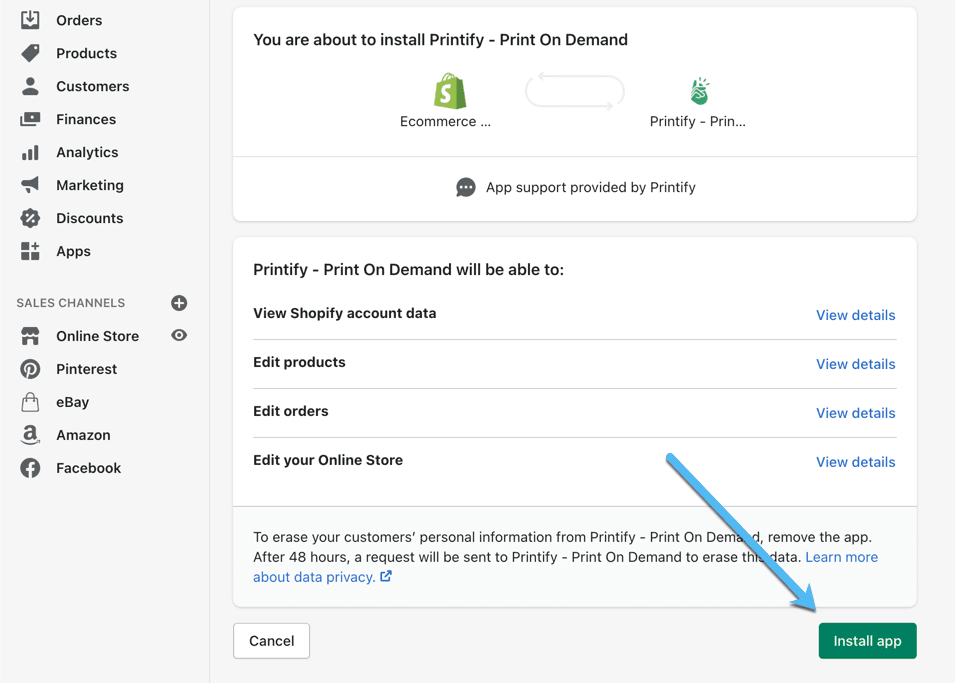Image resolution: width=955 pixels, height=683 pixels.
Task: Open the Apps menu item
Action: [x=73, y=251]
